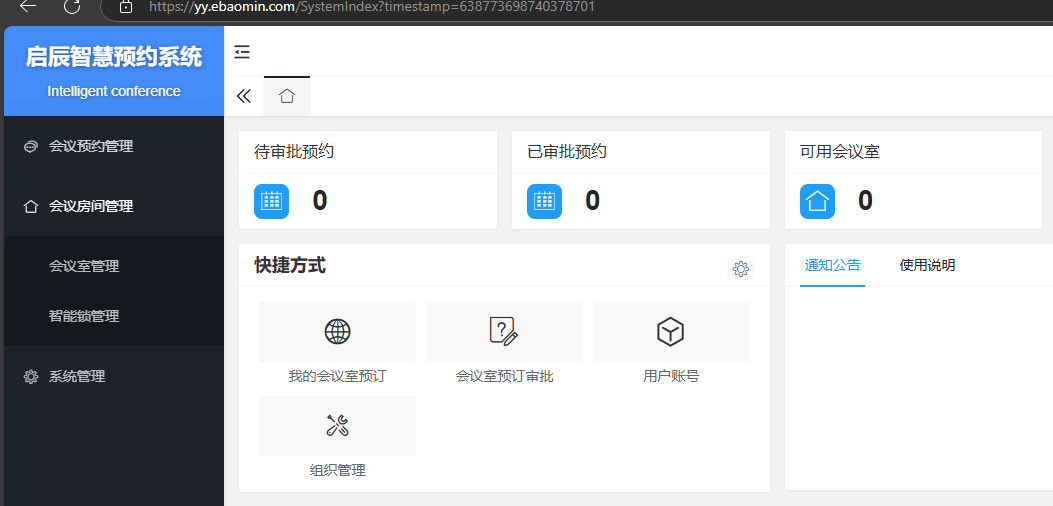
Task: Open 用户账号 cube shortcut icon
Action: [x=670, y=332]
